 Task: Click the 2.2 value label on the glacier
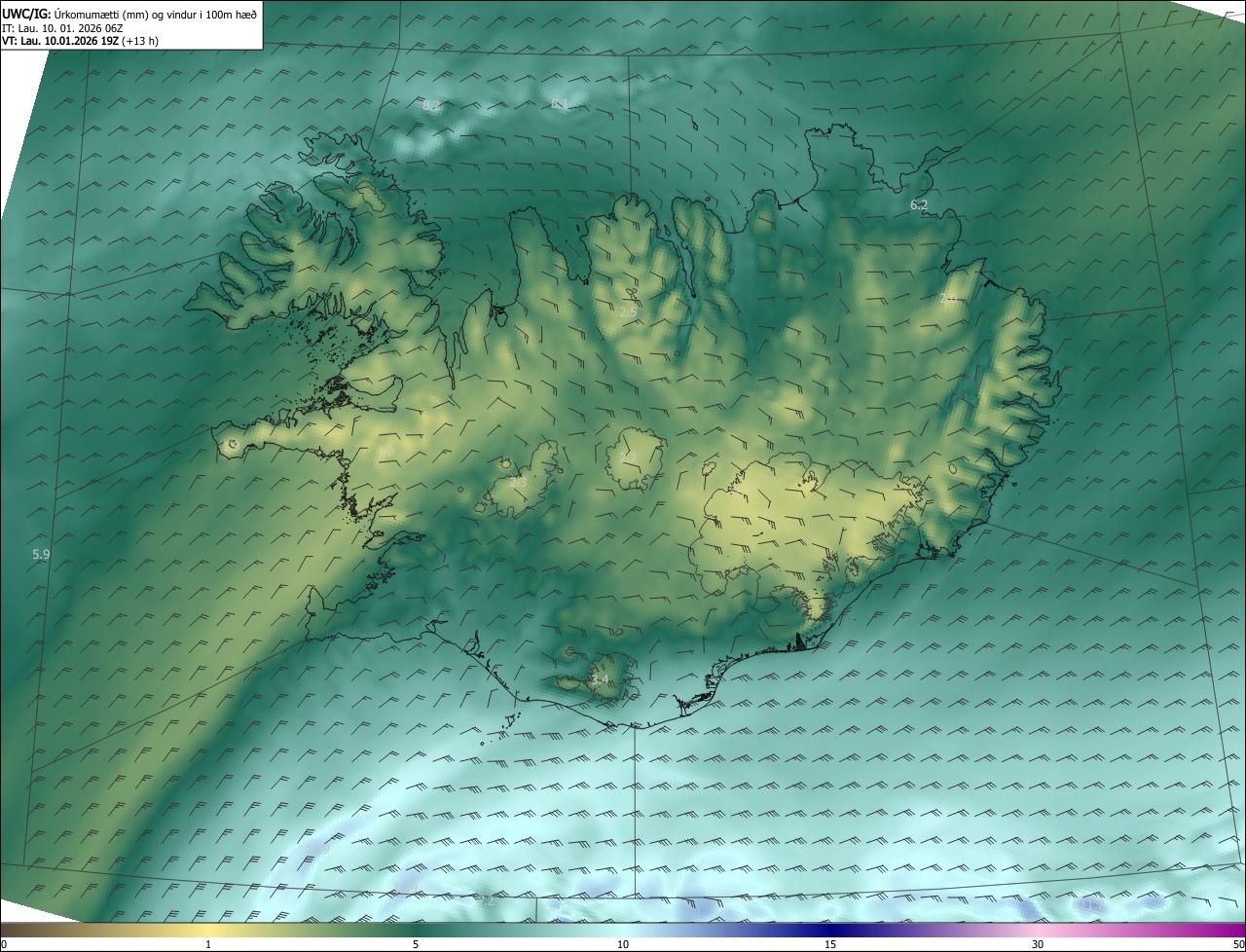tap(629, 456)
